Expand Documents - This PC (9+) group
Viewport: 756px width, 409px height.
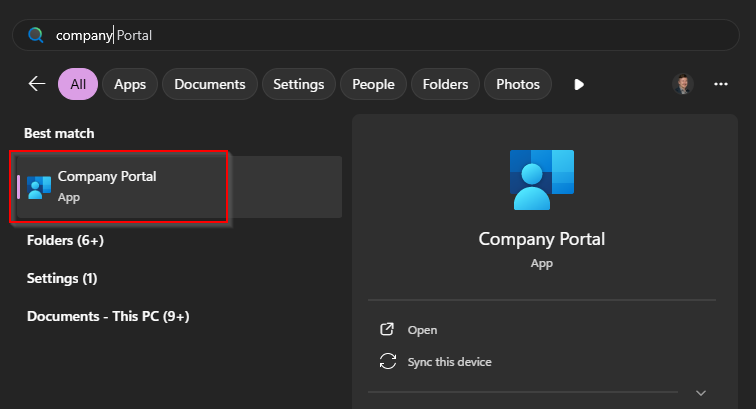pyautogui.click(x=108, y=316)
